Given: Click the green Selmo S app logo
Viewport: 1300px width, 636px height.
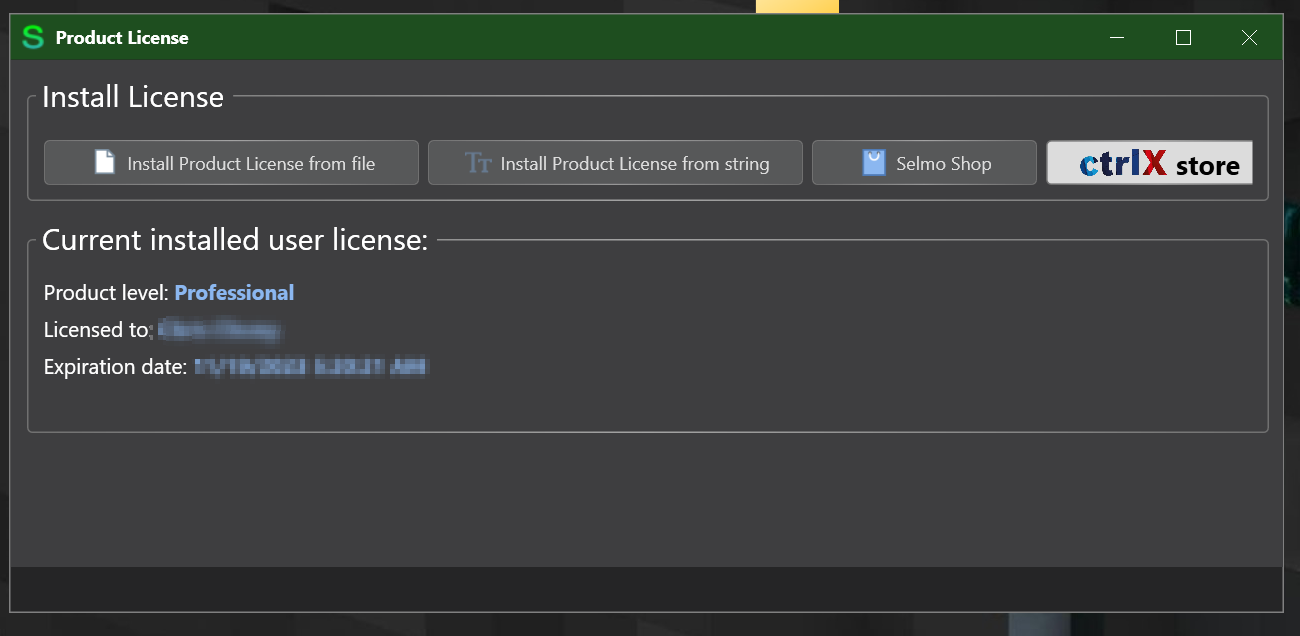Looking at the screenshot, I should point(33,38).
